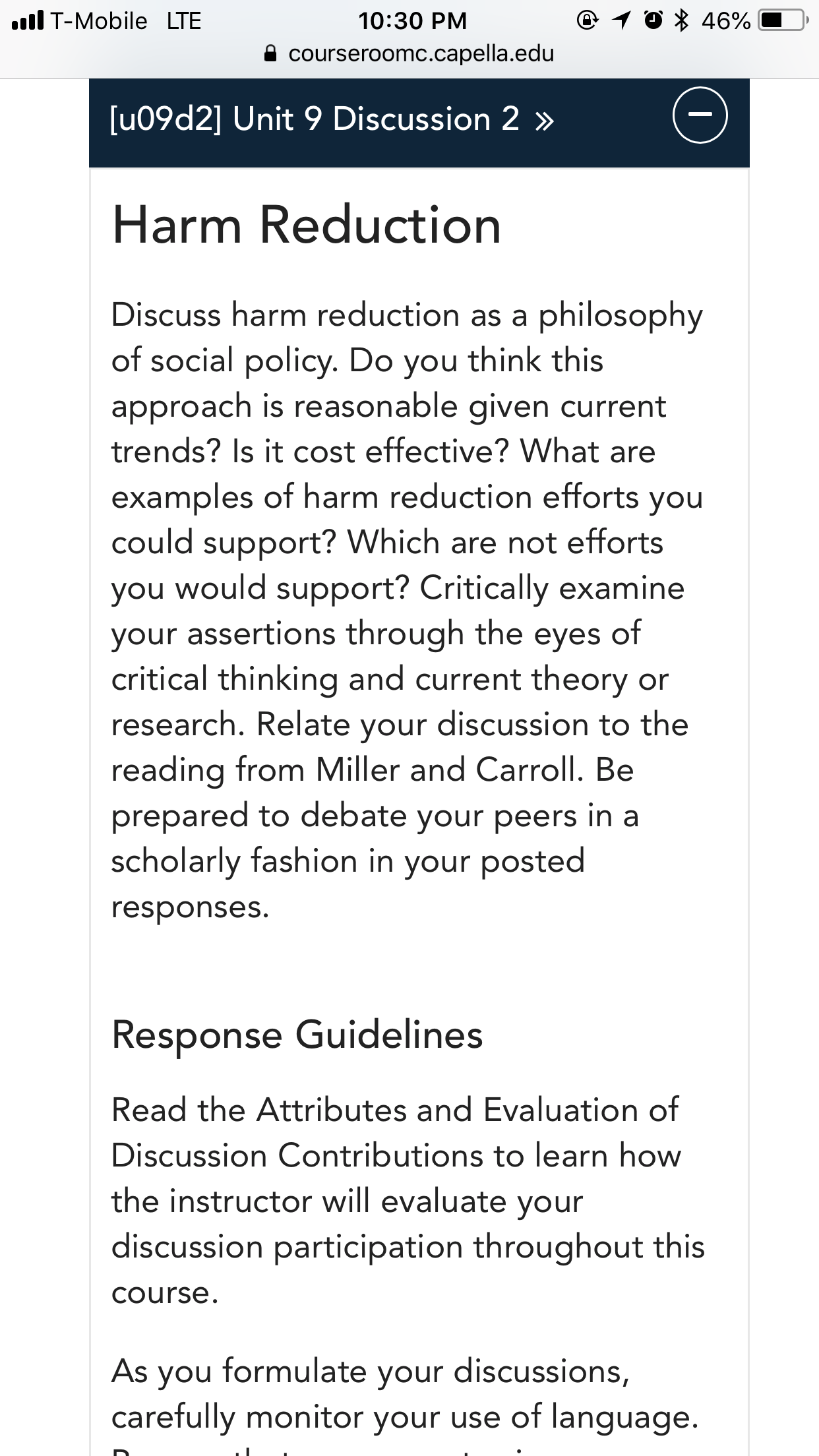819x1456 pixels.
Task: Tap the location arrow status icon
Action: click(621, 20)
